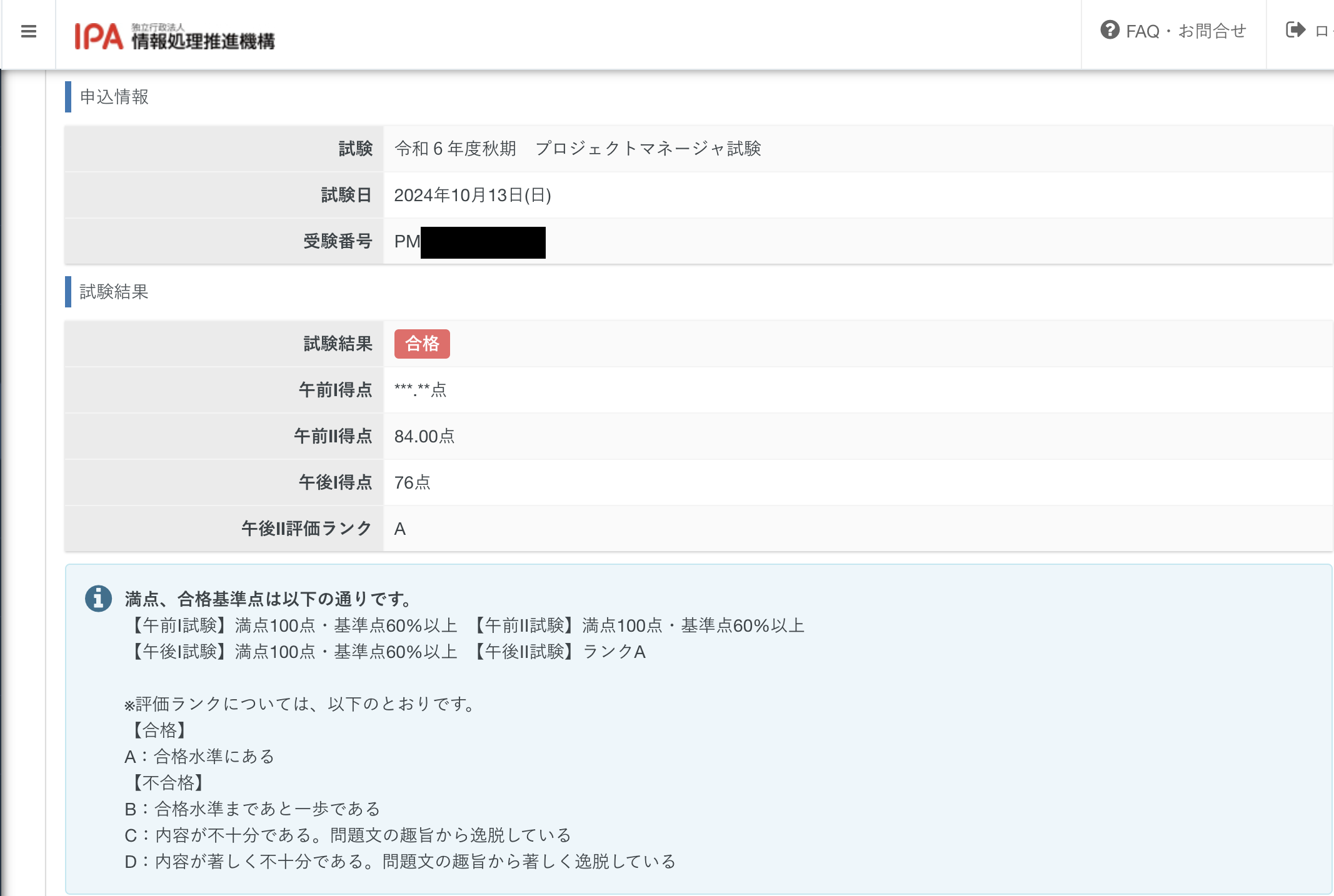Viewport: 1334px width, 896px height.
Task: Click the blue bar beside 申込情報
Action: (x=67, y=97)
